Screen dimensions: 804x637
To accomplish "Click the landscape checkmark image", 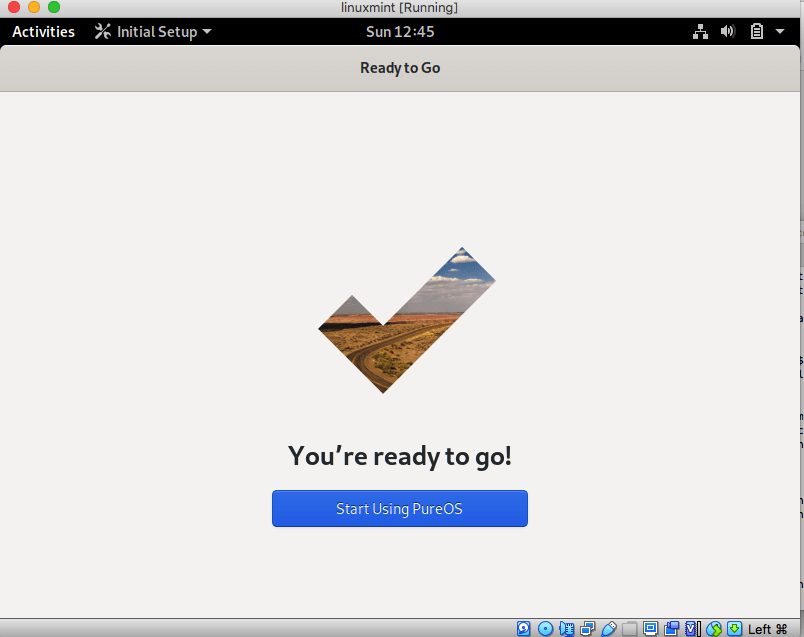I will pyautogui.click(x=407, y=320).
